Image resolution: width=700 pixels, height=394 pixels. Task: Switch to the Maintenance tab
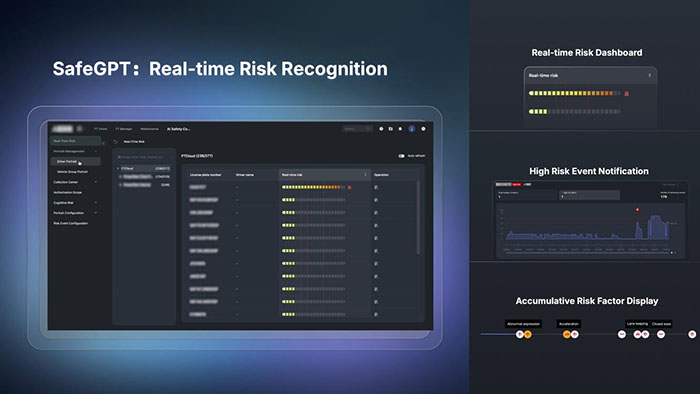(x=150, y=129)
